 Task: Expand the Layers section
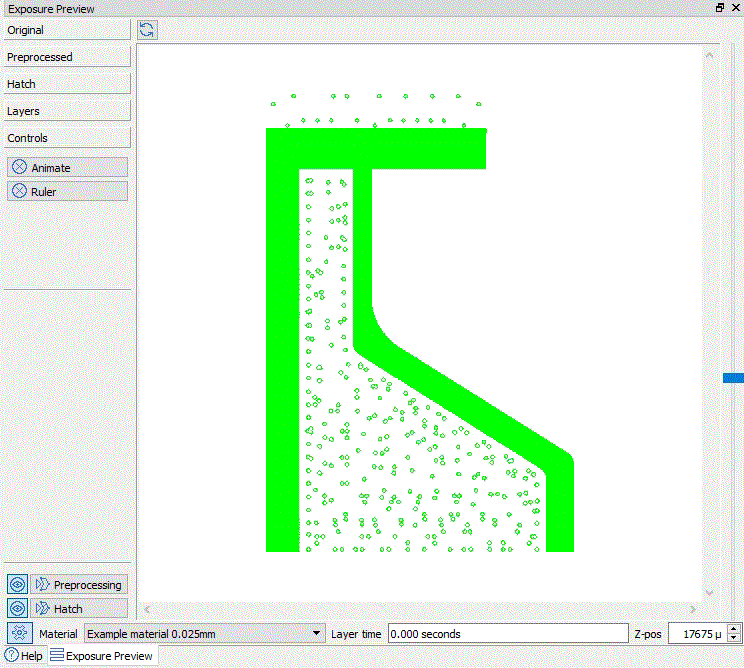[67, 111]
